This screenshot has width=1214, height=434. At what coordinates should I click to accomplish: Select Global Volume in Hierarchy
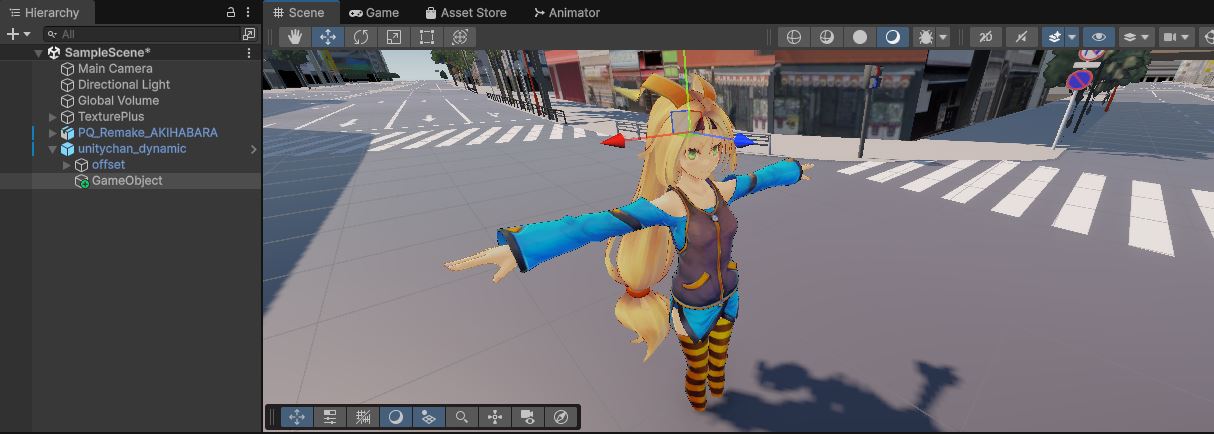[118, 100]
